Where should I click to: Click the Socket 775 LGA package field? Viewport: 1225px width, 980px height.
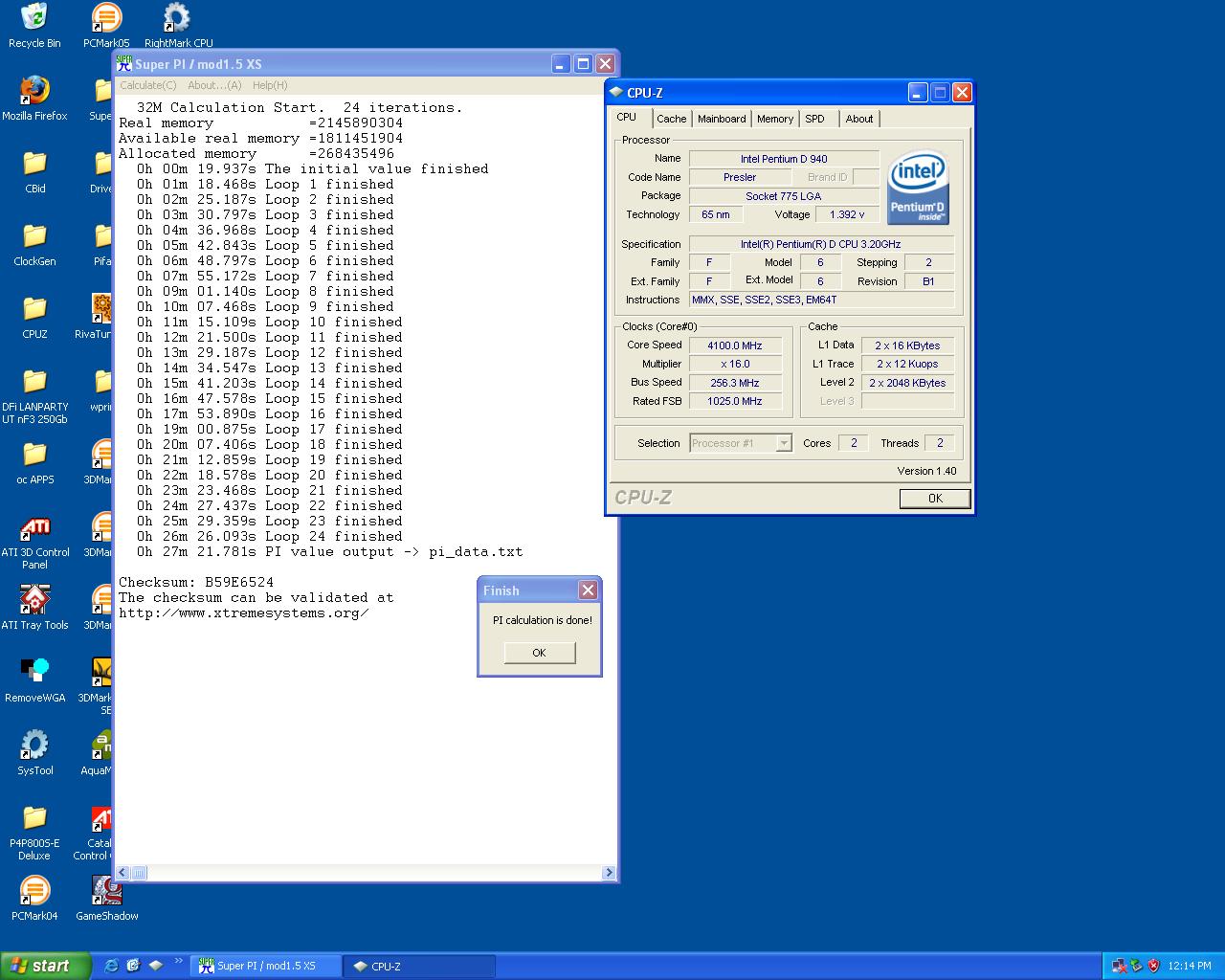pos(784,196)
